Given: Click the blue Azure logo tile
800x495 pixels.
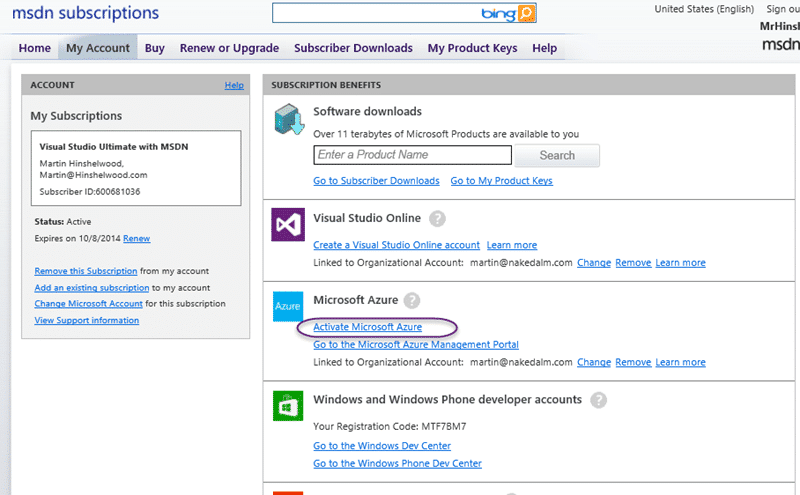Looking at the screenshot, I should click(x=288, y=306).
